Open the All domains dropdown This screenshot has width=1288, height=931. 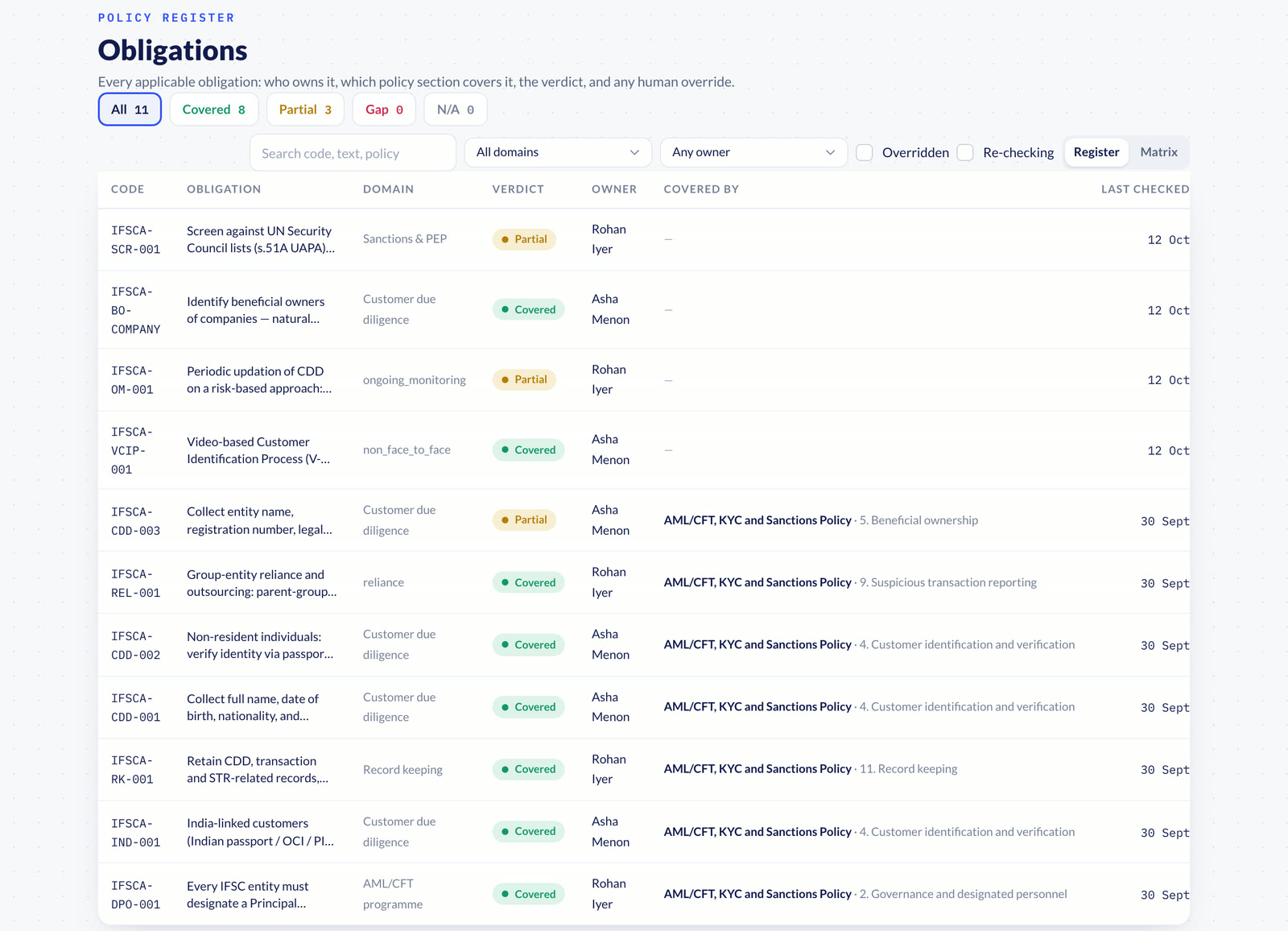(x=558, y=152)
